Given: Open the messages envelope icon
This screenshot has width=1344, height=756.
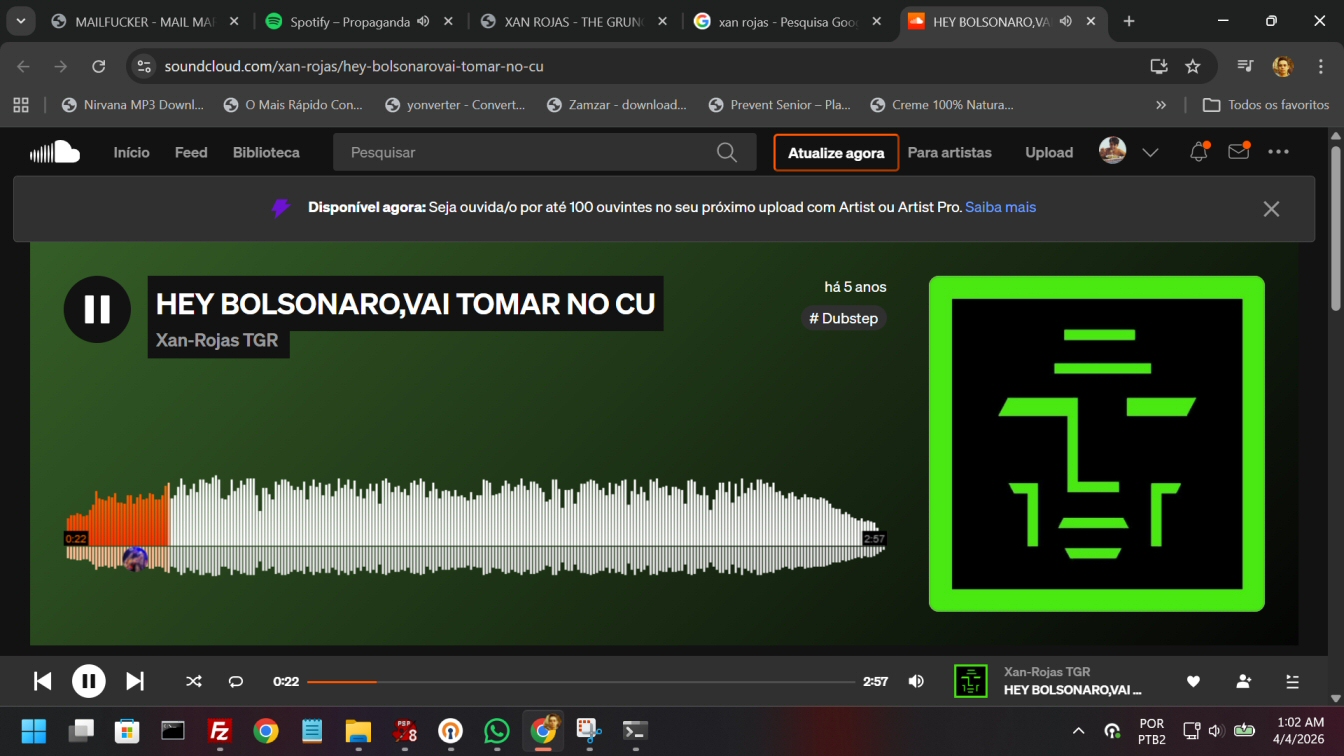Looking at the screenshot, I should (1238, 152).
